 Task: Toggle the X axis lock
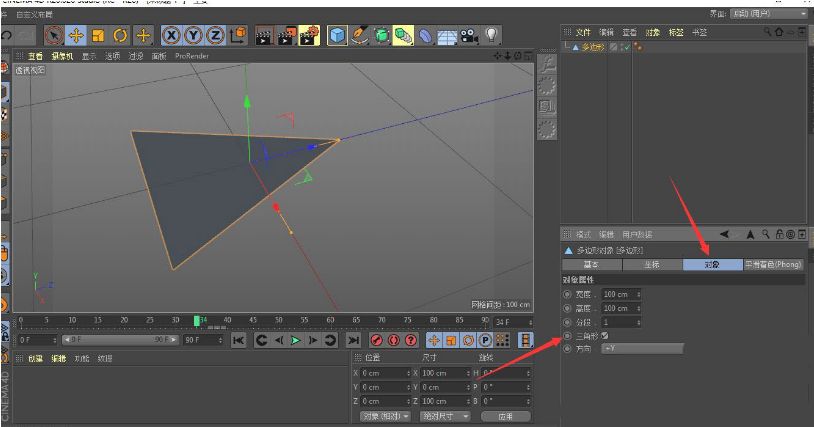(x=171, y=35)
